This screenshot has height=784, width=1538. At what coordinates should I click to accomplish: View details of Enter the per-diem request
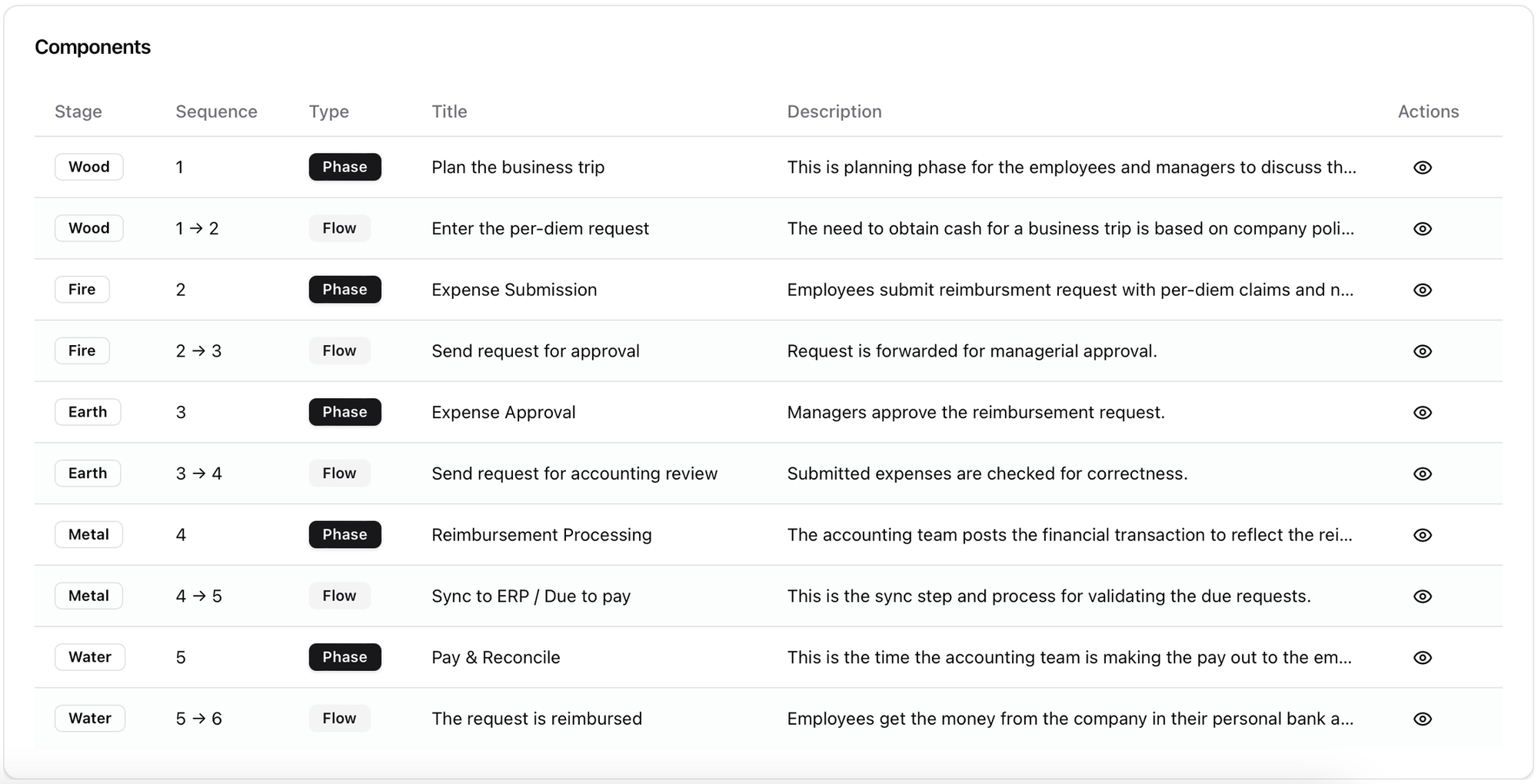[x=1422, y=229]
